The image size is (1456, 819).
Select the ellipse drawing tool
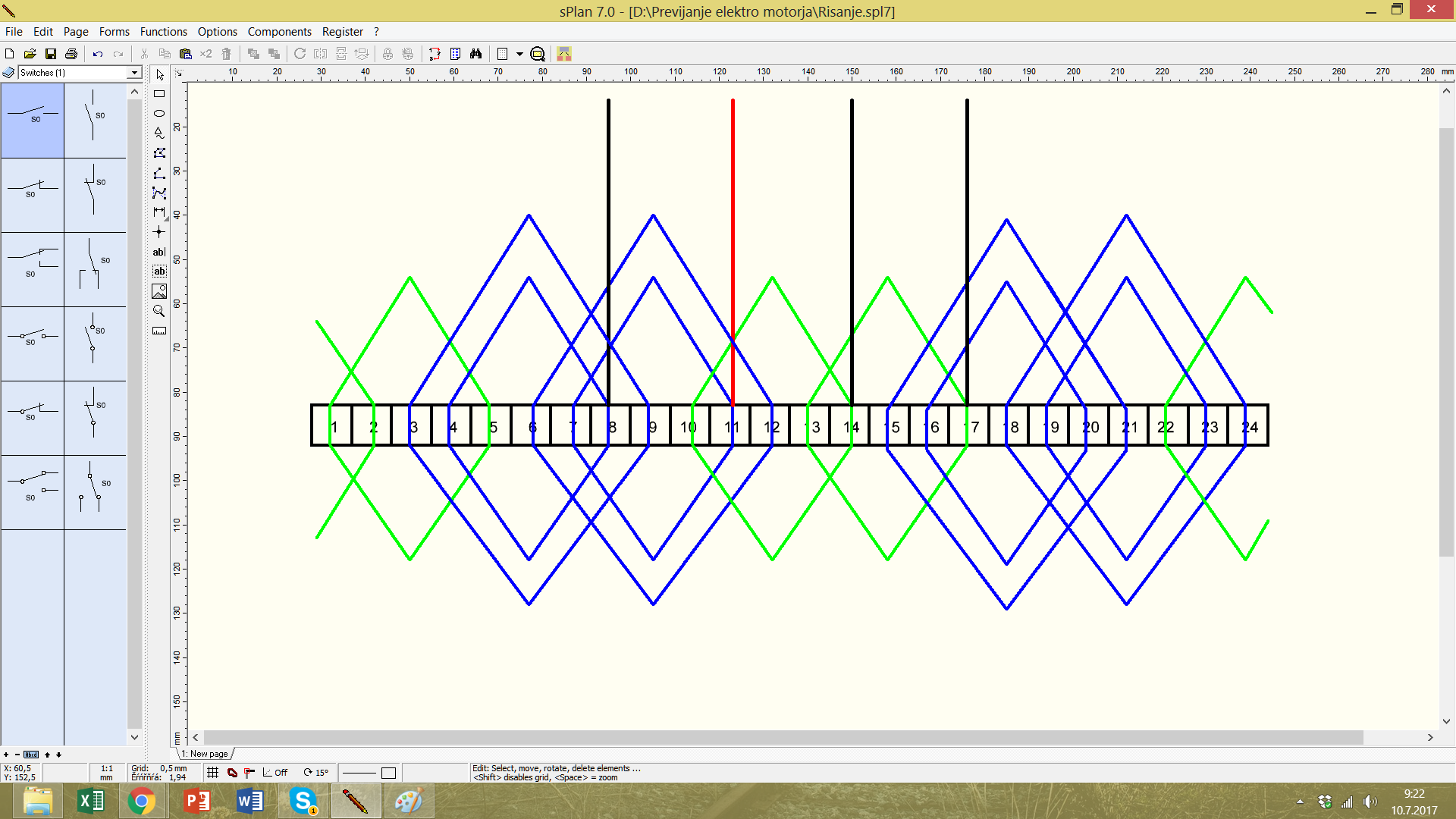159,114
